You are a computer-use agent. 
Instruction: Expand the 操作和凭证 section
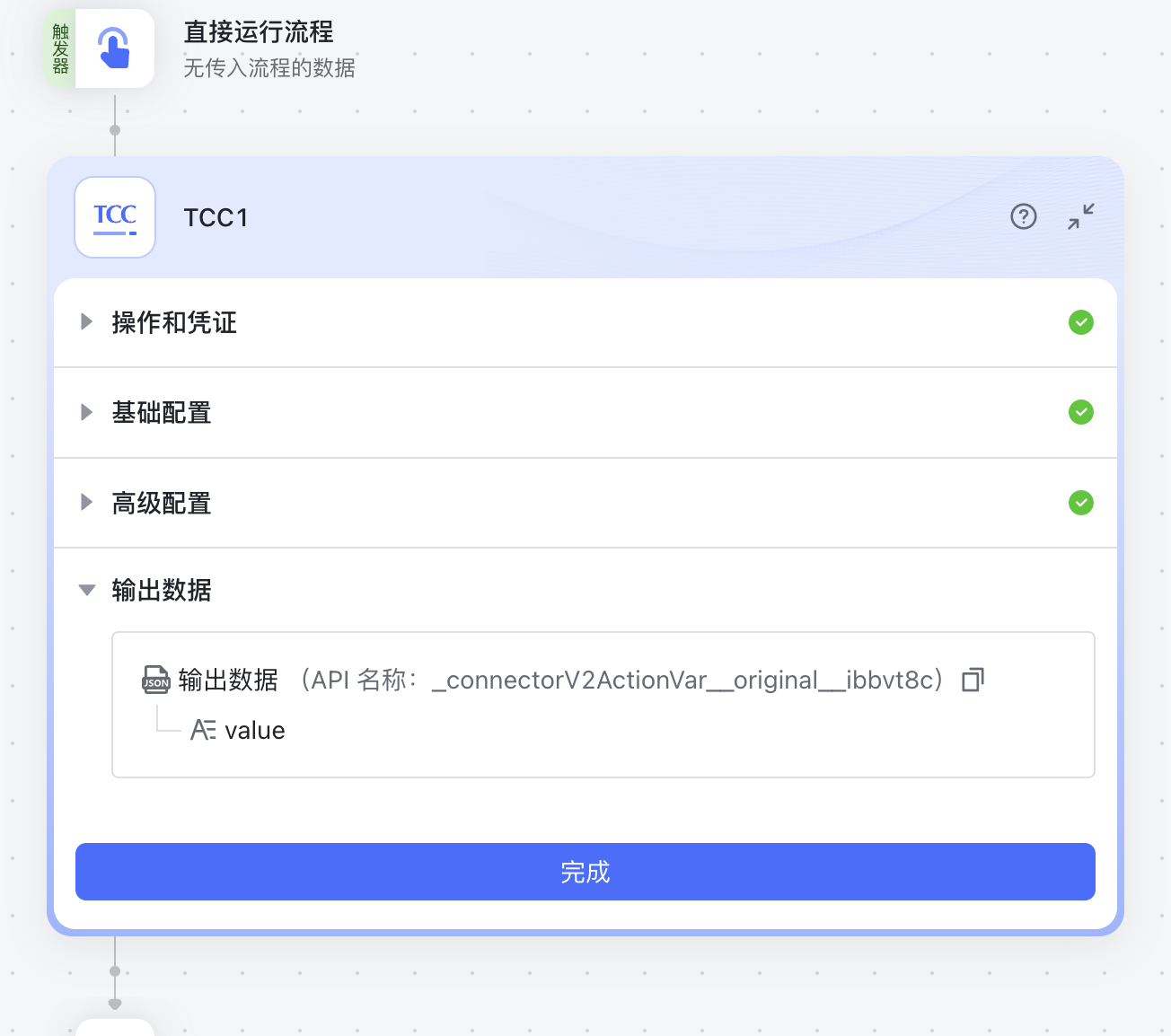[x=86, y=321]
